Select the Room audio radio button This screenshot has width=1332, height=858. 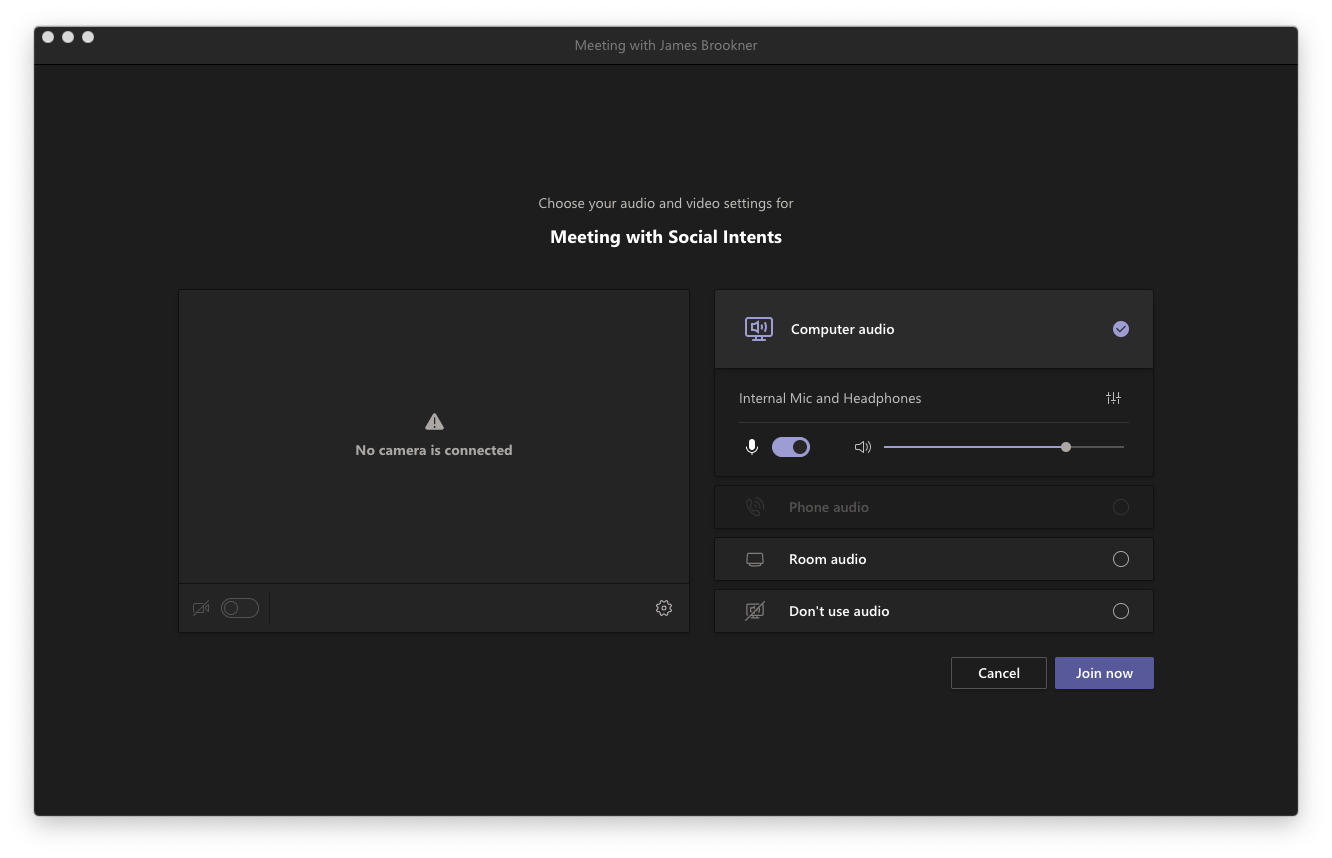[x=1121, y=559]
